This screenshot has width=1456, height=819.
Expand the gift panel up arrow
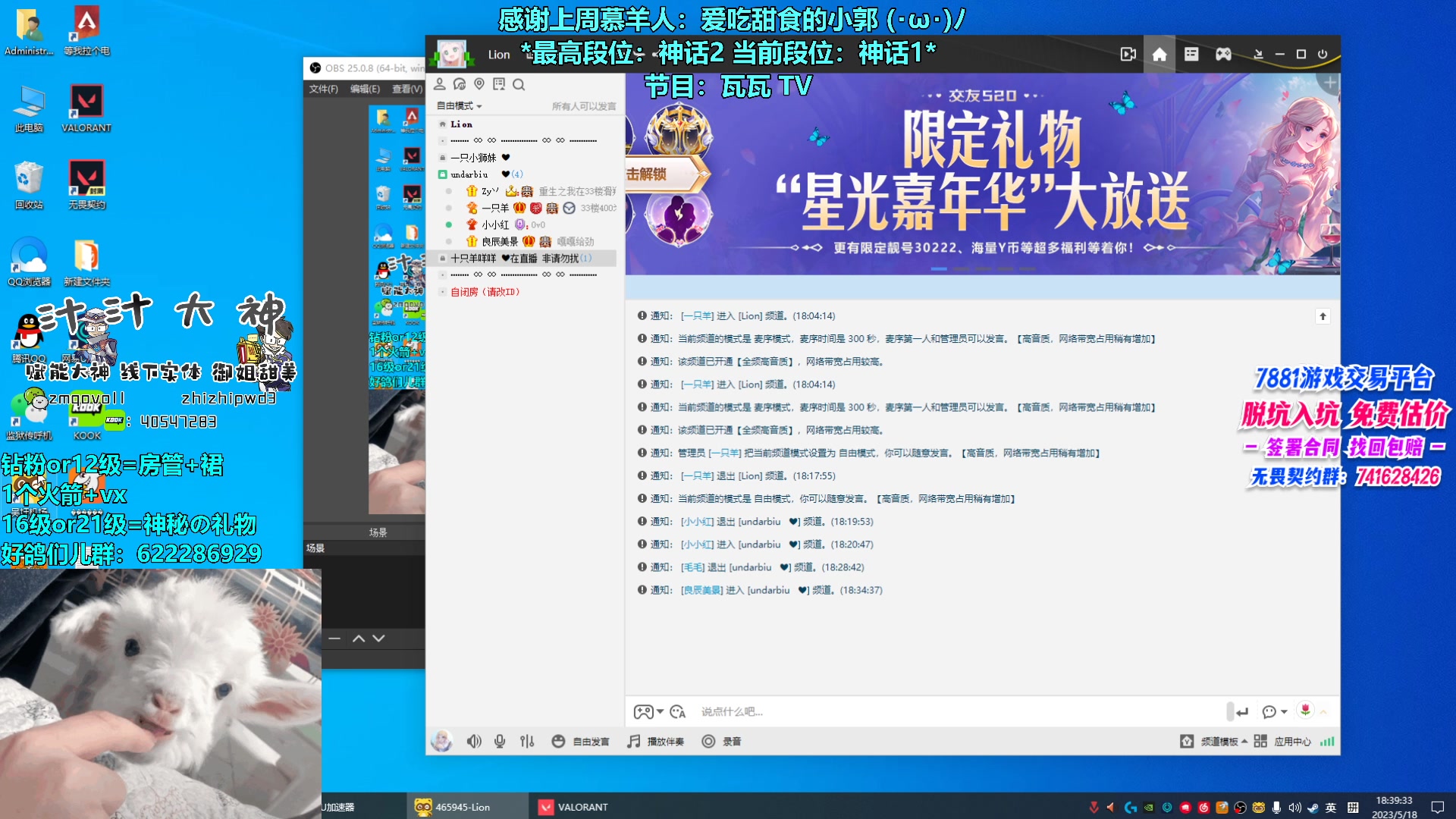coord(1324,712)
